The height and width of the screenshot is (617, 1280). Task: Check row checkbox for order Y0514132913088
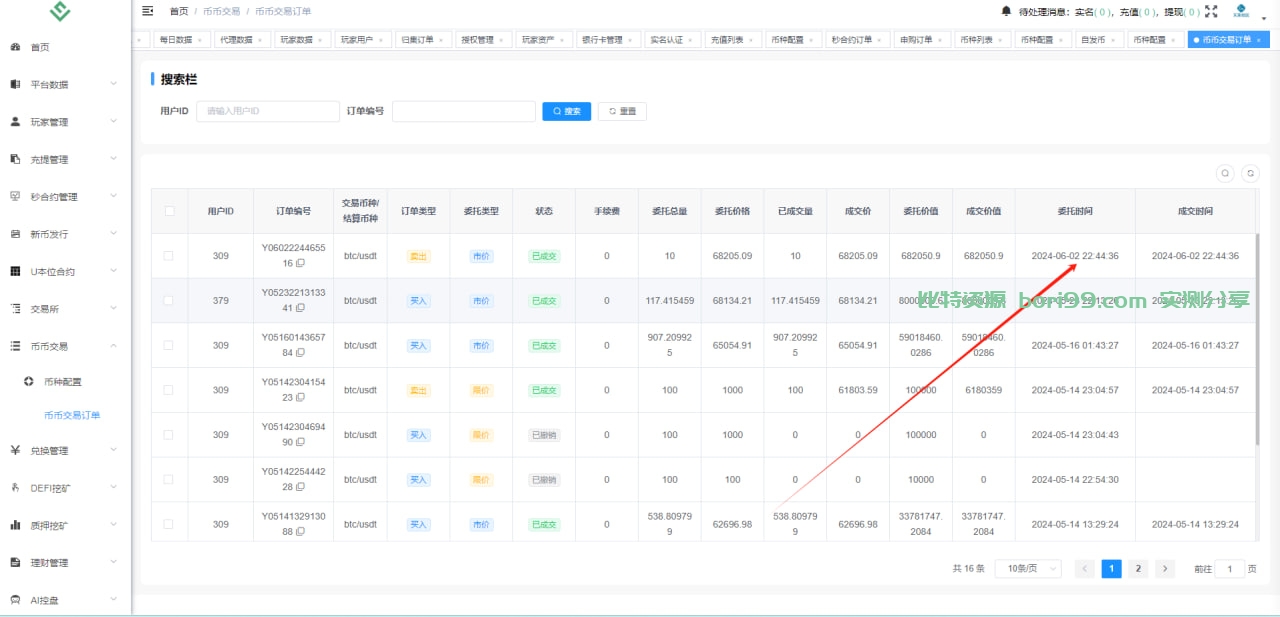click(169, 524)
